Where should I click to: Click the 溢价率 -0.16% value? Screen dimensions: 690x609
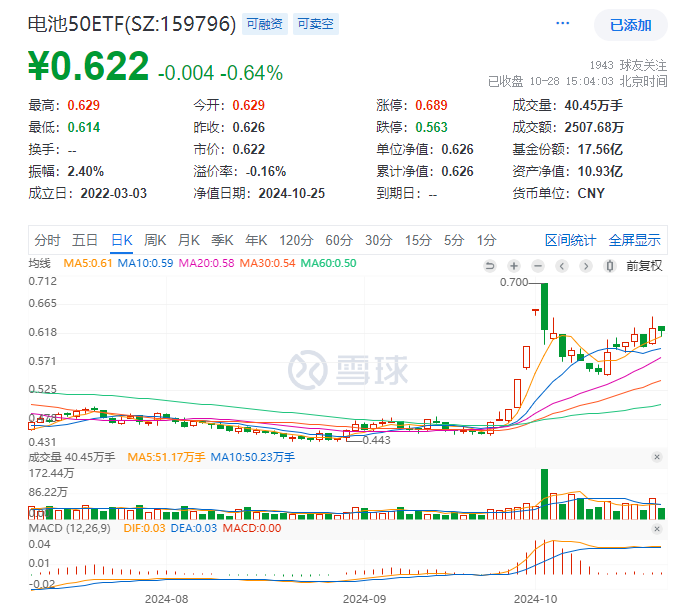click(265, 171)
